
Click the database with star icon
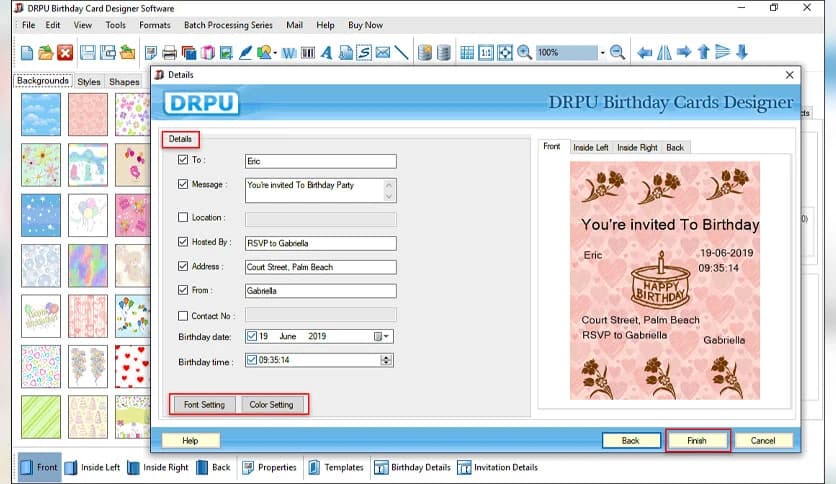(424, 52)
